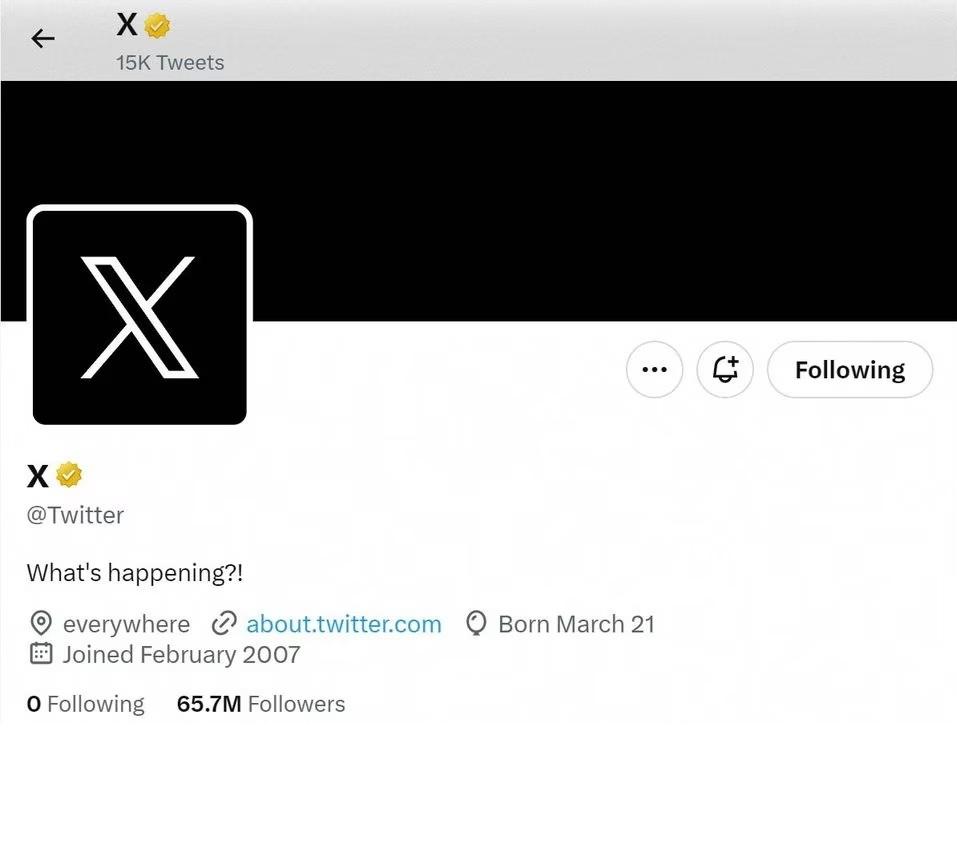The width and height of the screenshot is (957, 851).
Task: Click the @Twitter handle text
Action: click(75, 515)
